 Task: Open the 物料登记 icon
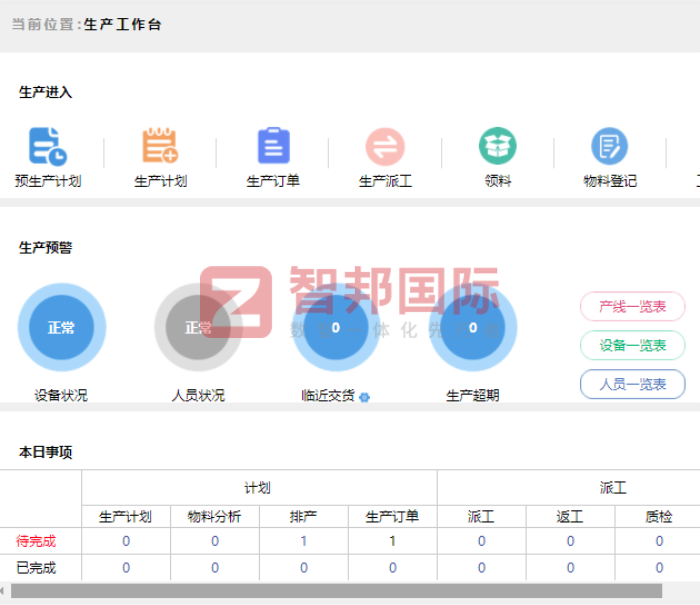pos(609,147)
